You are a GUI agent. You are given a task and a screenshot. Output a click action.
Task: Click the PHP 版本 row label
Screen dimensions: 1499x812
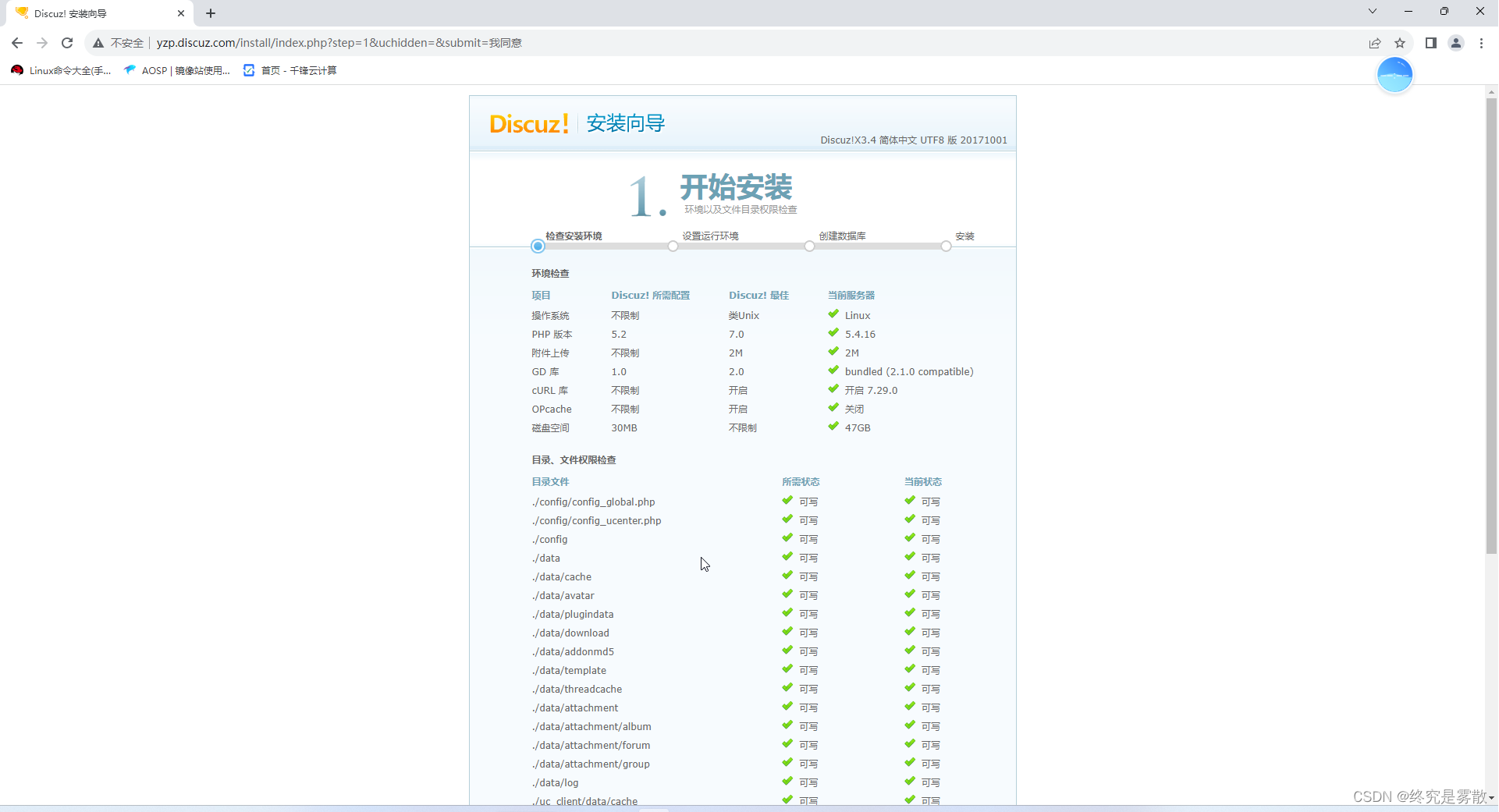(552, 335)
